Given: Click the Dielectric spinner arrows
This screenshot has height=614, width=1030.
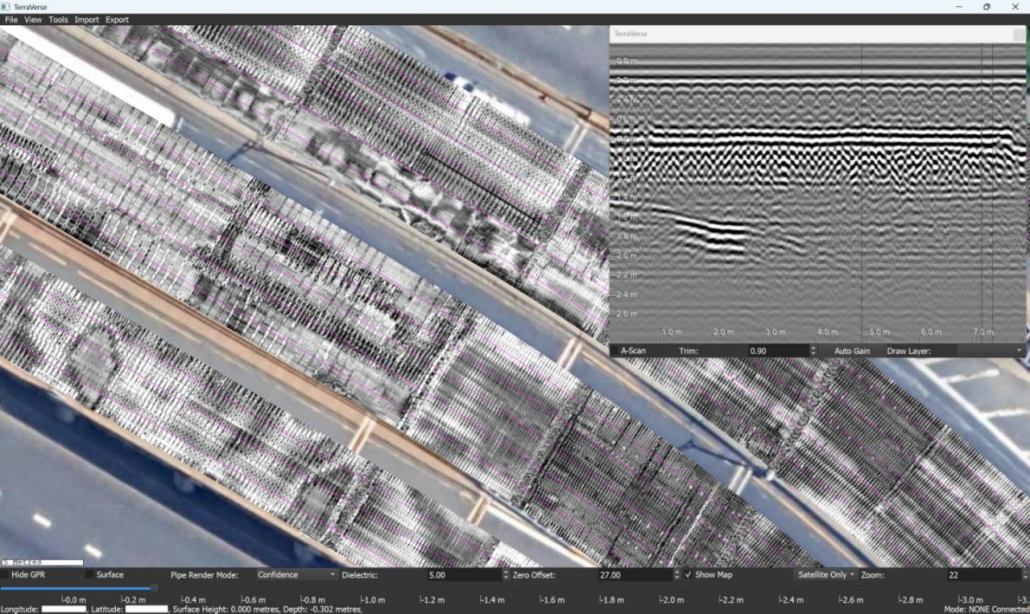Looking at the screenshot, I should click(506, 575).
